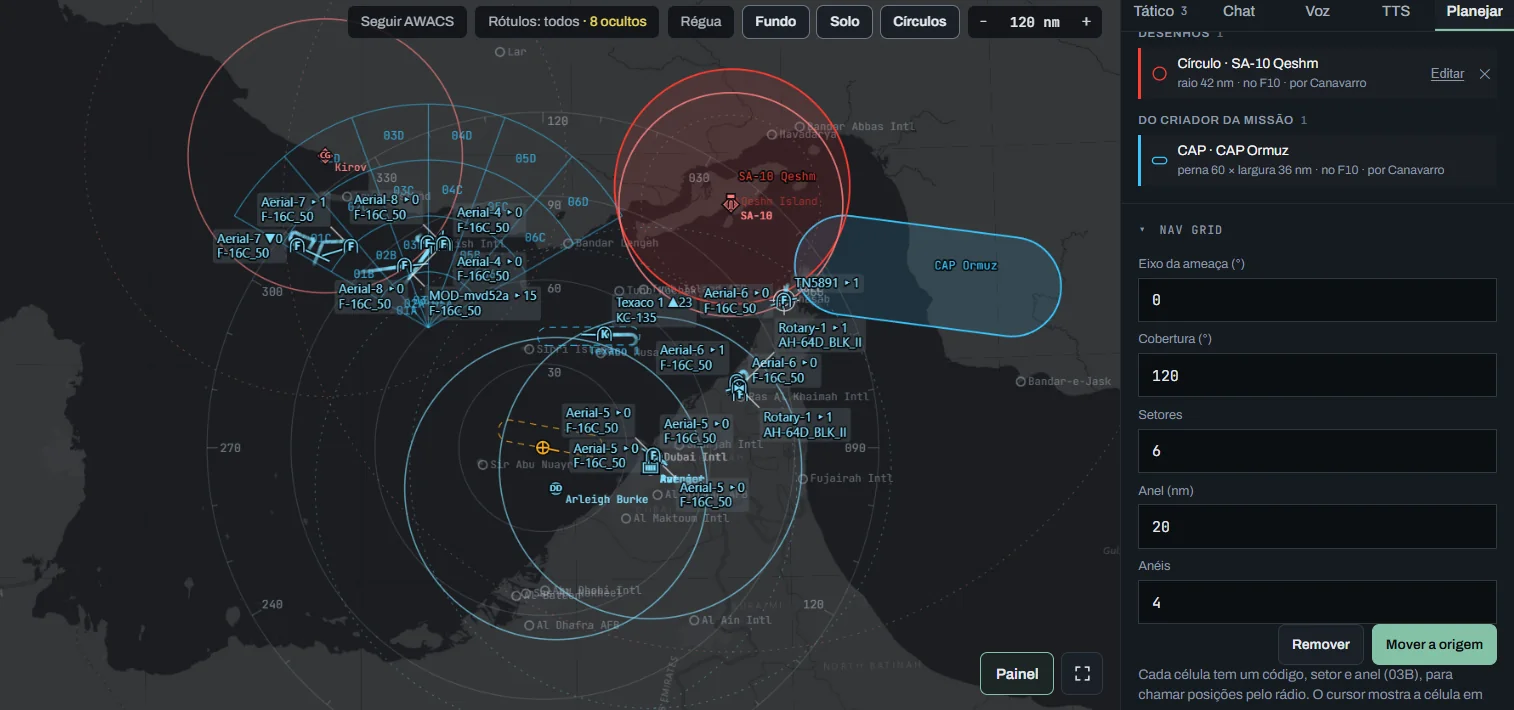Delete the SA-10 Qeshm circle drawing
The height and width of the screenshot is (710, 1514).
[x=1485, y=73]
